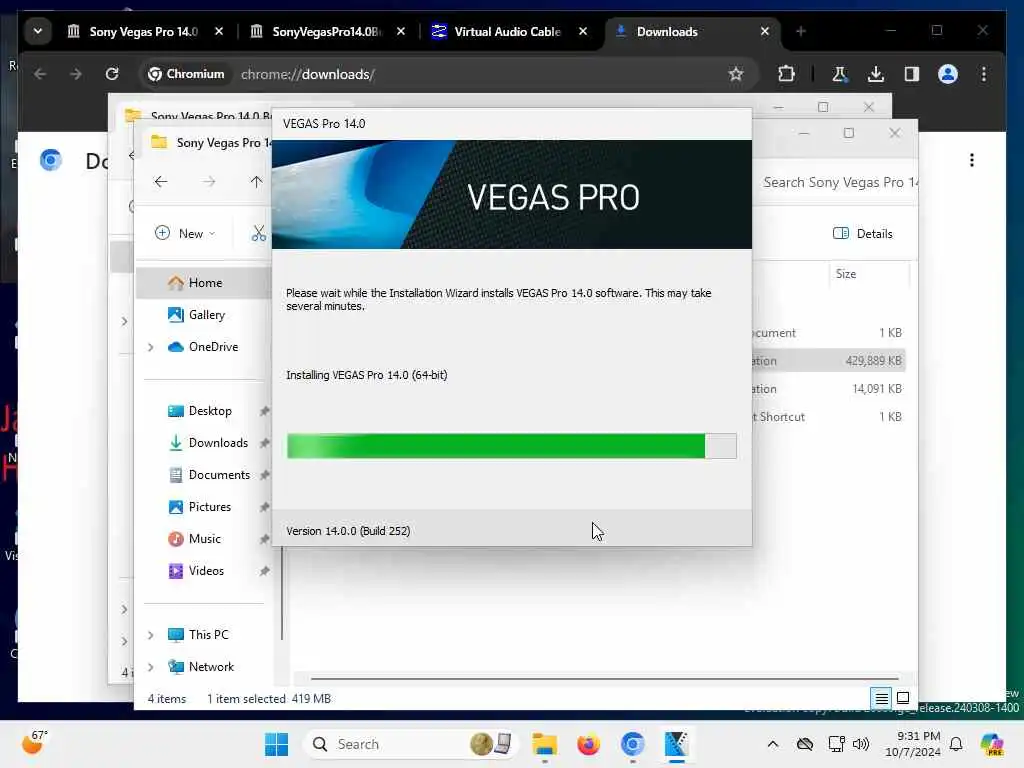The image size is (1024, 768).
Task: Go forward in Chromium browser
Action: click(x=76, y=74)
